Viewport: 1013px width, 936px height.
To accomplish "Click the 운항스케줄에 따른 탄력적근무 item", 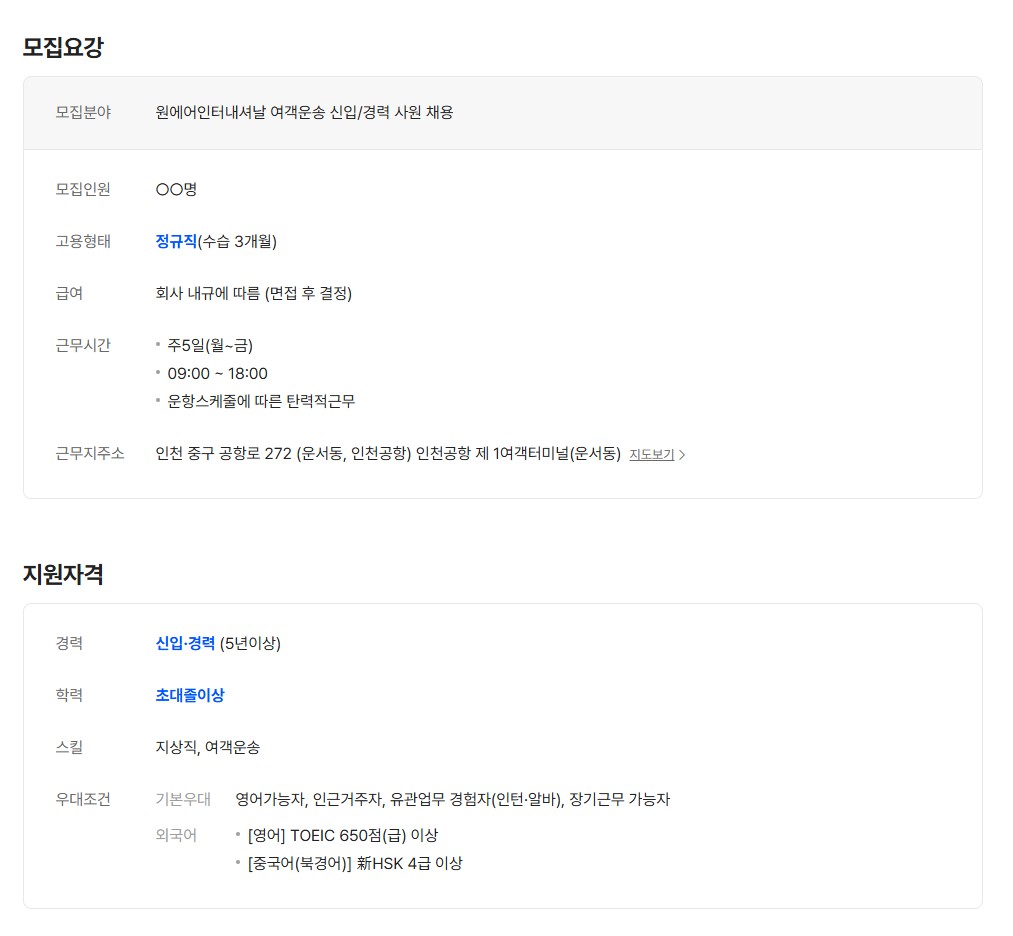I will click(261, 401).
